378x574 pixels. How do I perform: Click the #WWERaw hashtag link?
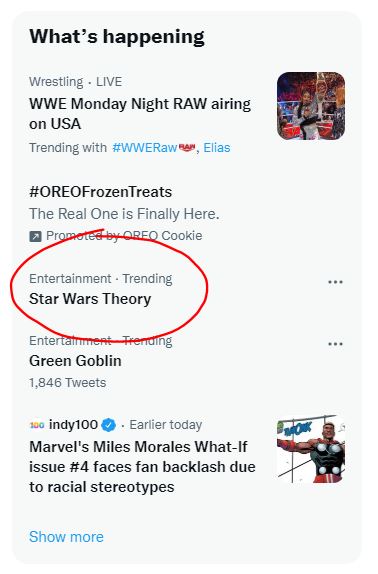tap(145, 148)
